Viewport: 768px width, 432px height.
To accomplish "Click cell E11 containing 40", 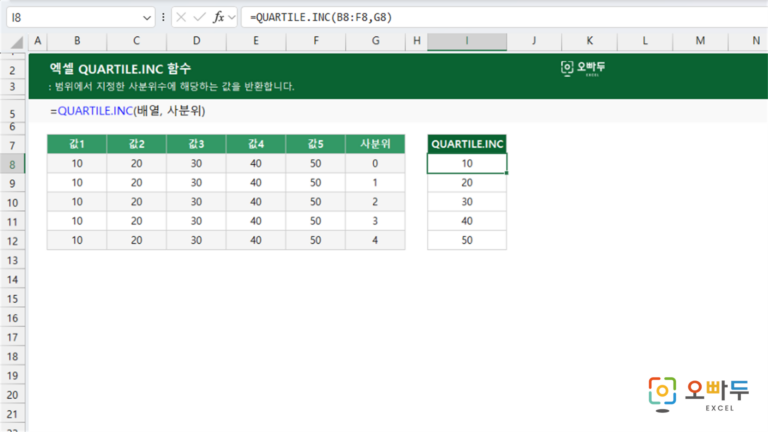I will pos(256,221).
